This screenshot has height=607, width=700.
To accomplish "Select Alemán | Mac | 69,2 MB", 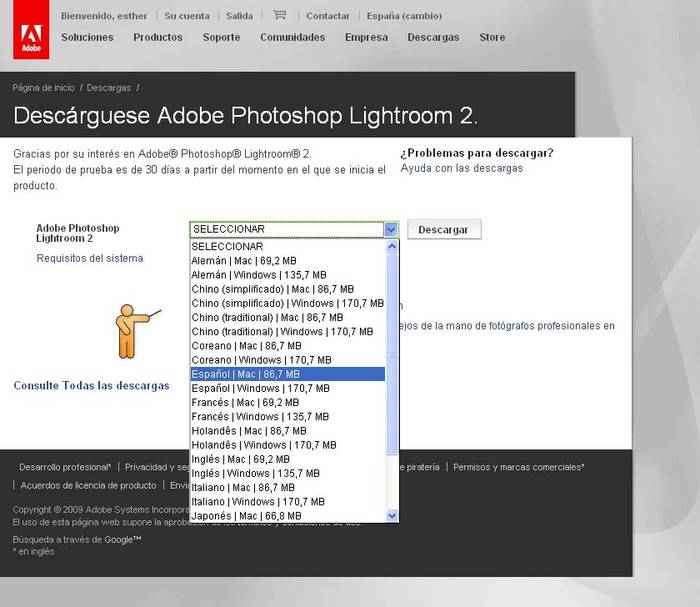I will pos(288,261).
